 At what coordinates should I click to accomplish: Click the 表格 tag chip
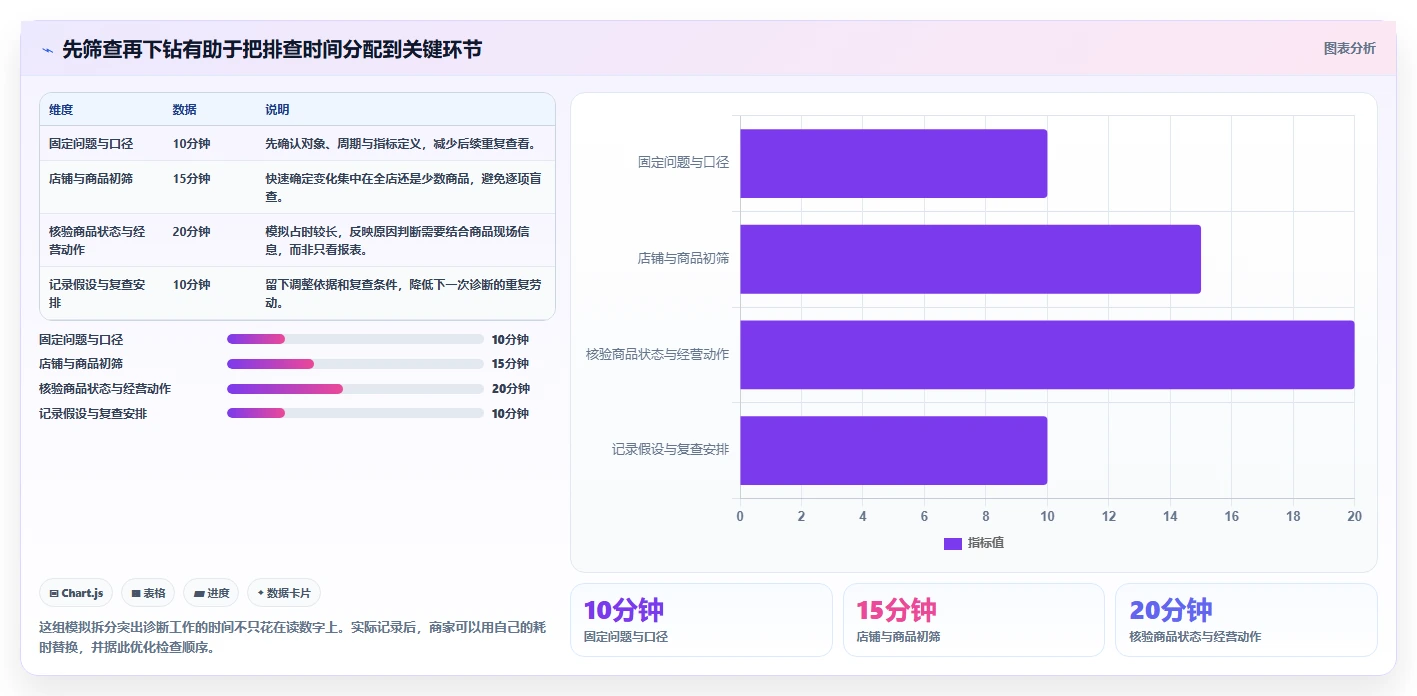point(148,593)
